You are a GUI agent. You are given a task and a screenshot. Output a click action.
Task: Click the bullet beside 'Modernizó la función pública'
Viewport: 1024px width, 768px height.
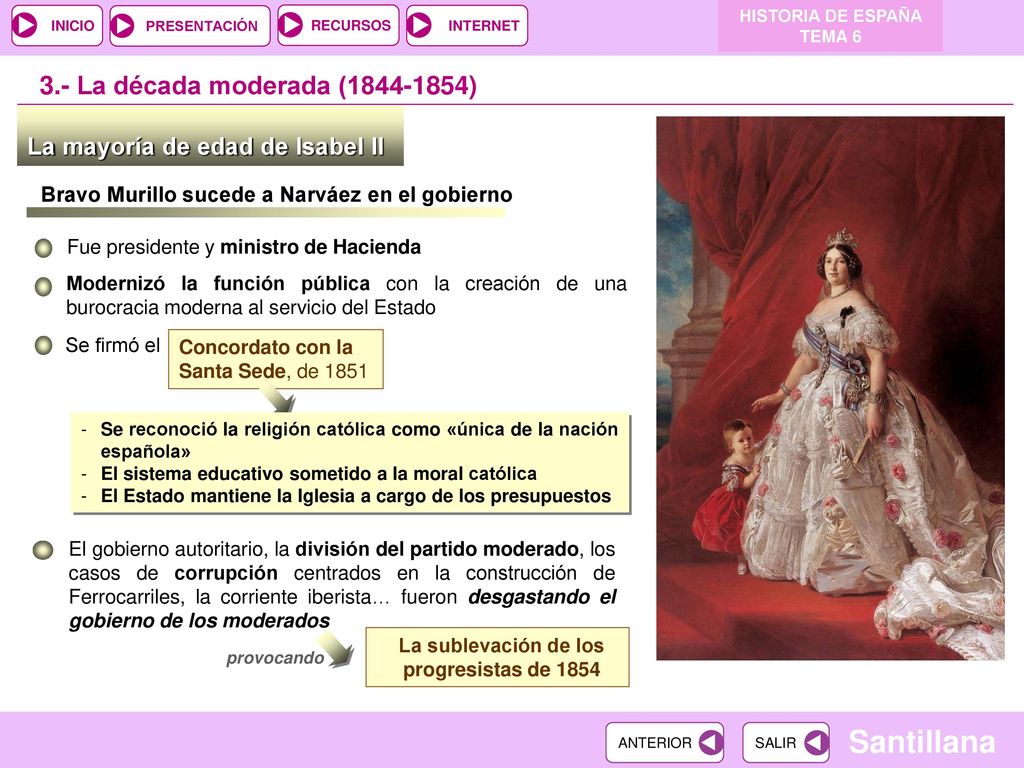pos(44,286)
